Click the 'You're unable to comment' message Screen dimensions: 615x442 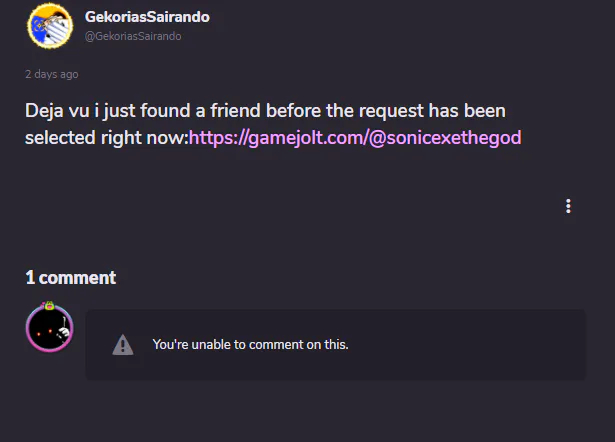point(250,344)
